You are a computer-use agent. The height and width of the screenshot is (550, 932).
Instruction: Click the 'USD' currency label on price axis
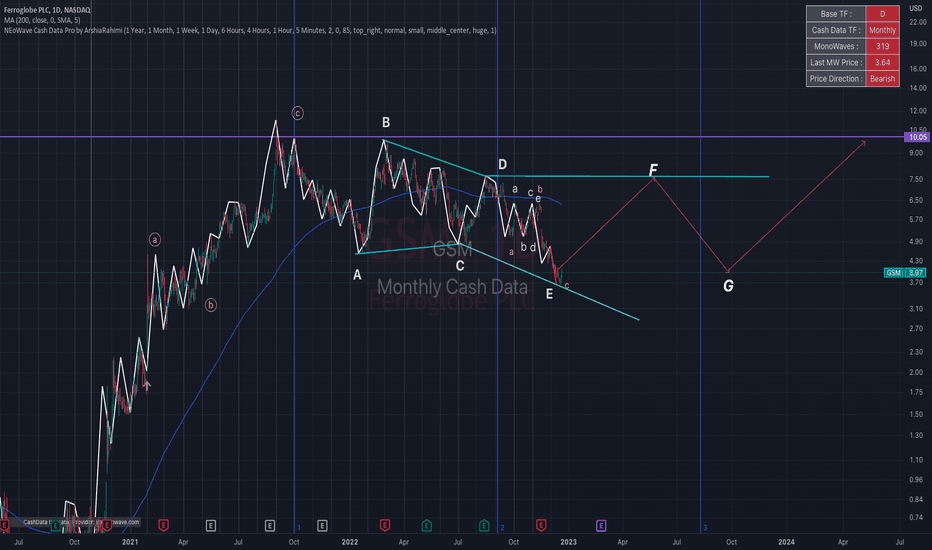pyautogui.click(x=916, y=8)
